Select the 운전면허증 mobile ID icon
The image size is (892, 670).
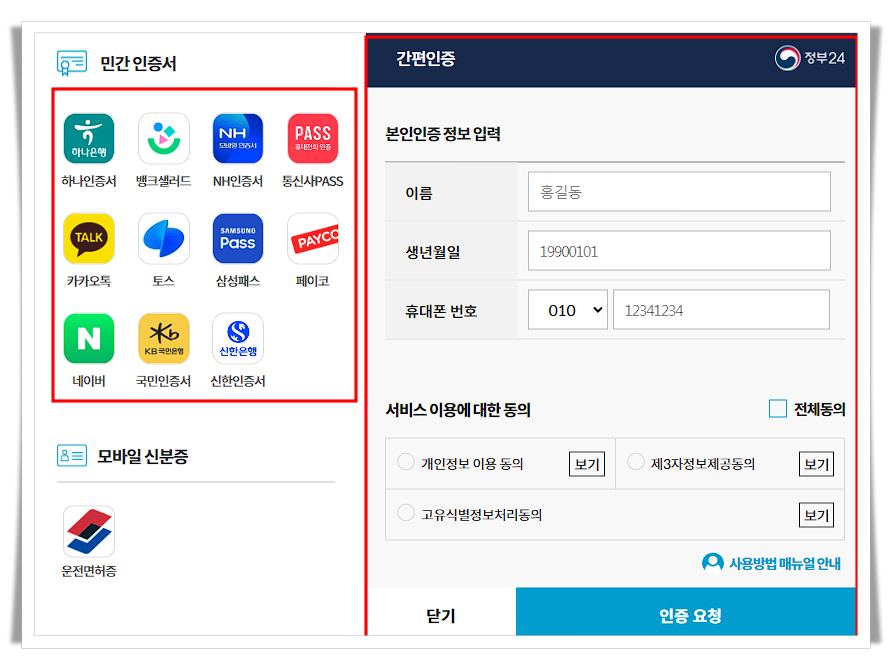tap(89, 531)
